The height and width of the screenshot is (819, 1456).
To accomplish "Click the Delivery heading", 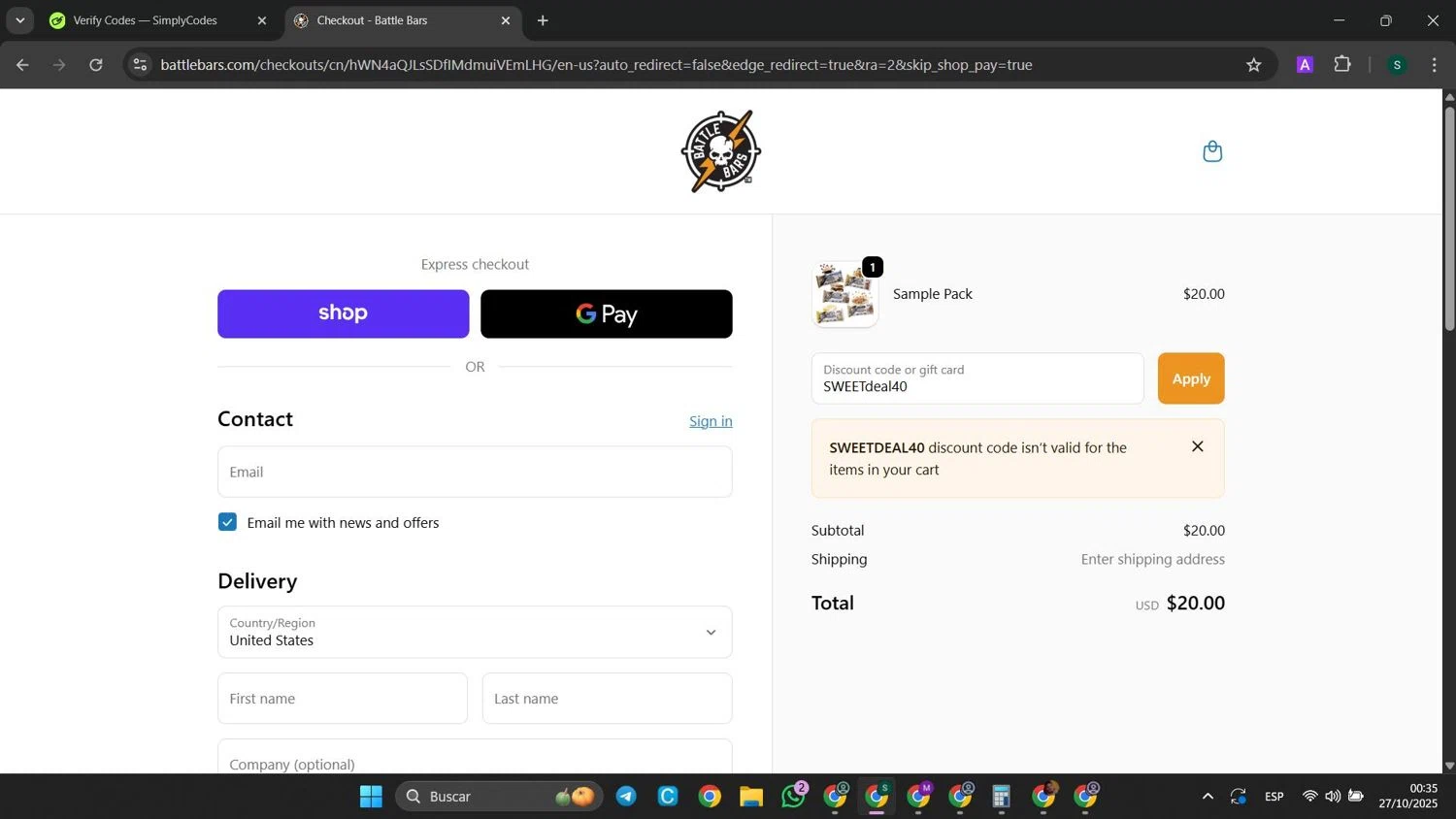I will [257, 581].
